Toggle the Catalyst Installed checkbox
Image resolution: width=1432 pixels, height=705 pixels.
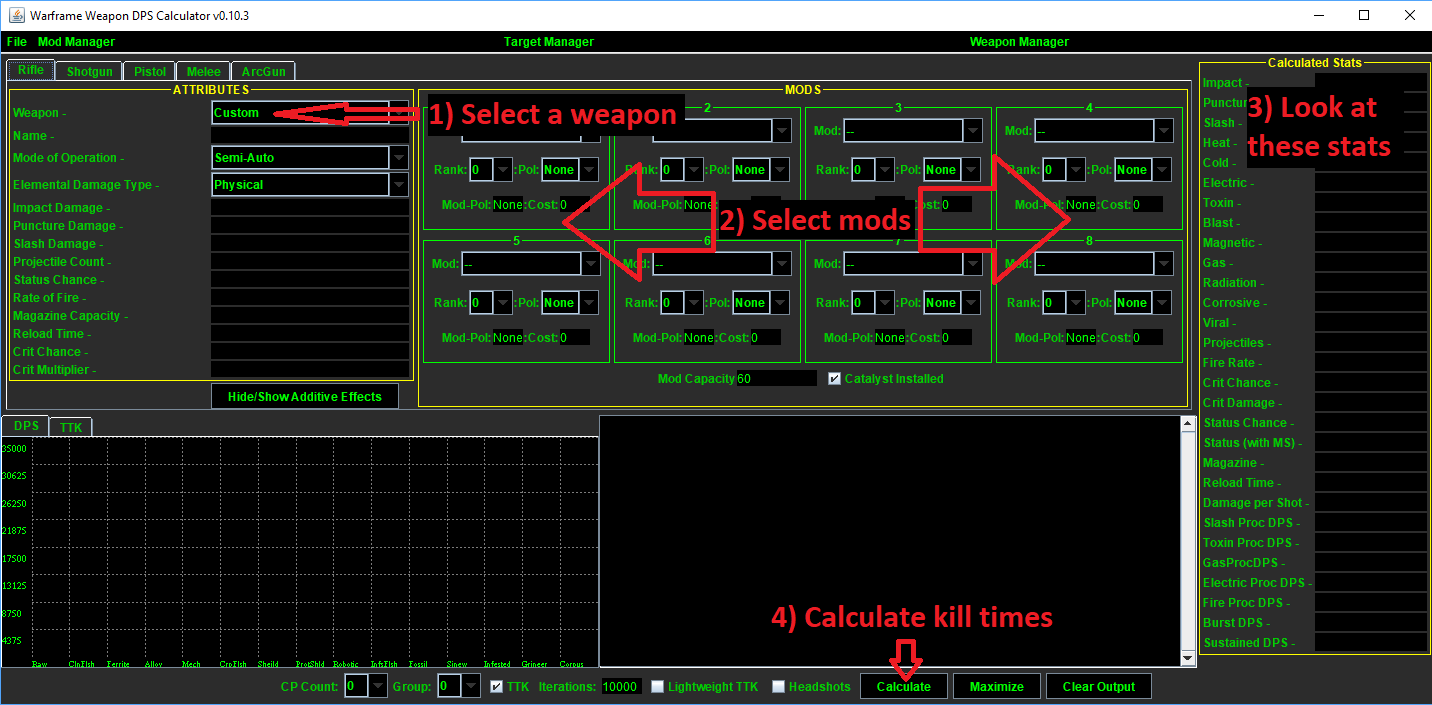coord(836,379)
